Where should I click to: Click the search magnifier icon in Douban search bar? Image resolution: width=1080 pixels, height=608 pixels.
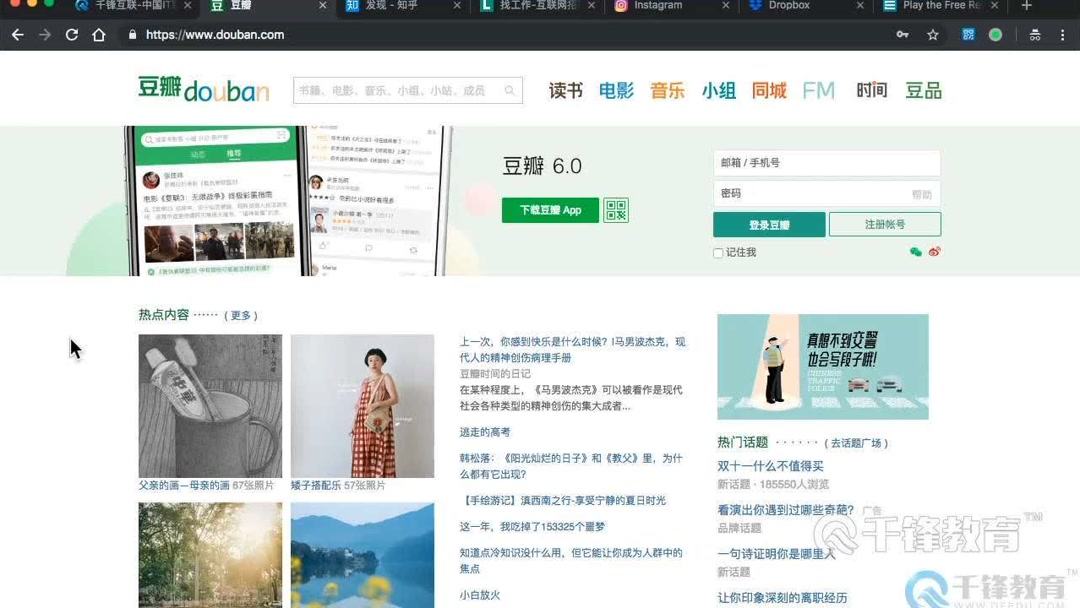tap(510, 90)
